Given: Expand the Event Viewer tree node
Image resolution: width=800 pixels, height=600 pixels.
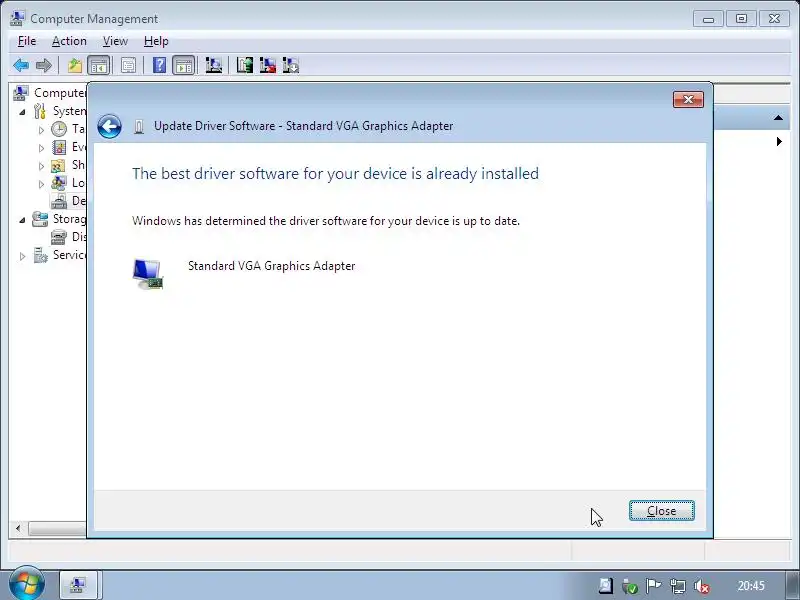Looking at the screenshot, I should point(41,148).
